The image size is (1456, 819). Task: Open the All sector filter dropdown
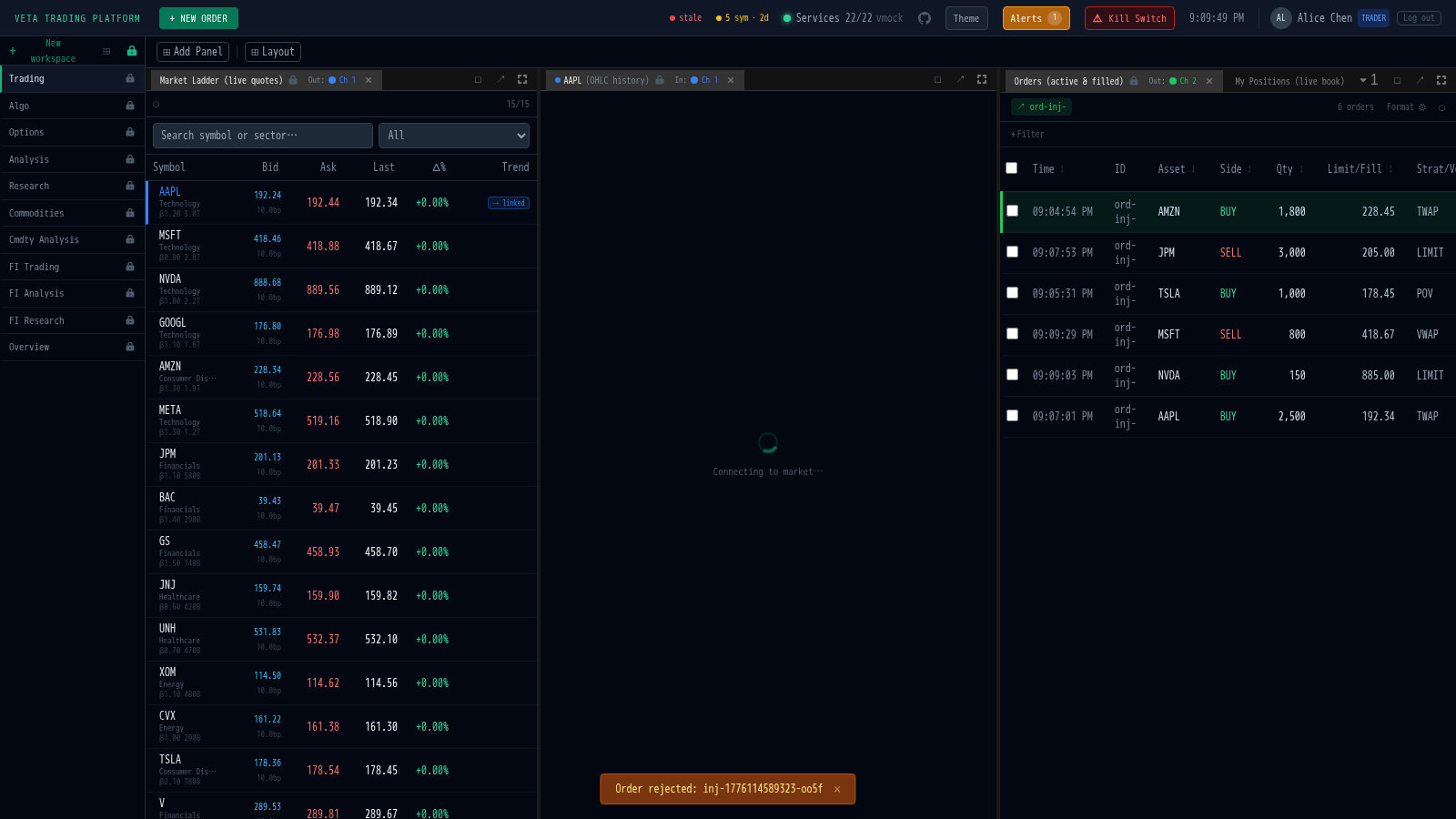tap(453, 136)
